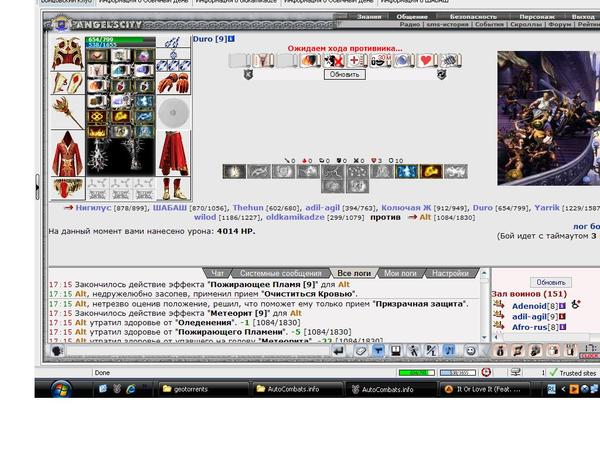Use the fire and shield scroll
This screenshot has width=600, height=450.
(310, 60)
